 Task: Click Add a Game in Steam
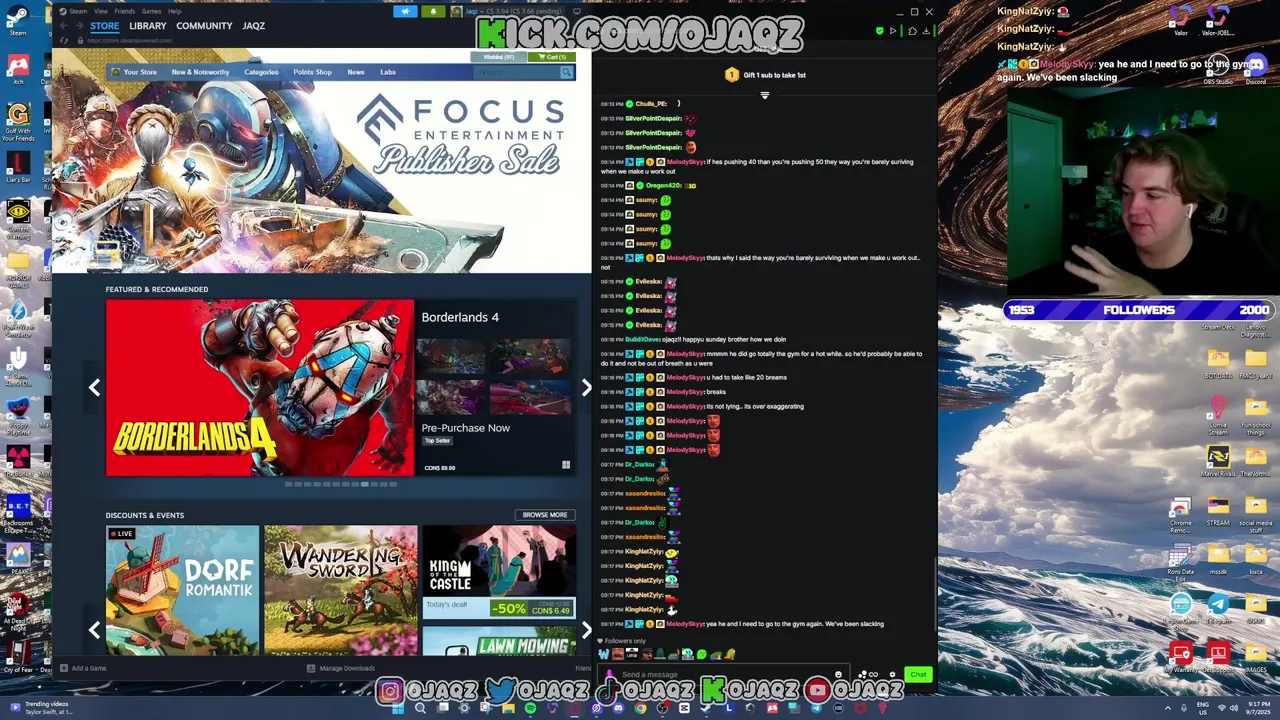click(x=84, y=668)
